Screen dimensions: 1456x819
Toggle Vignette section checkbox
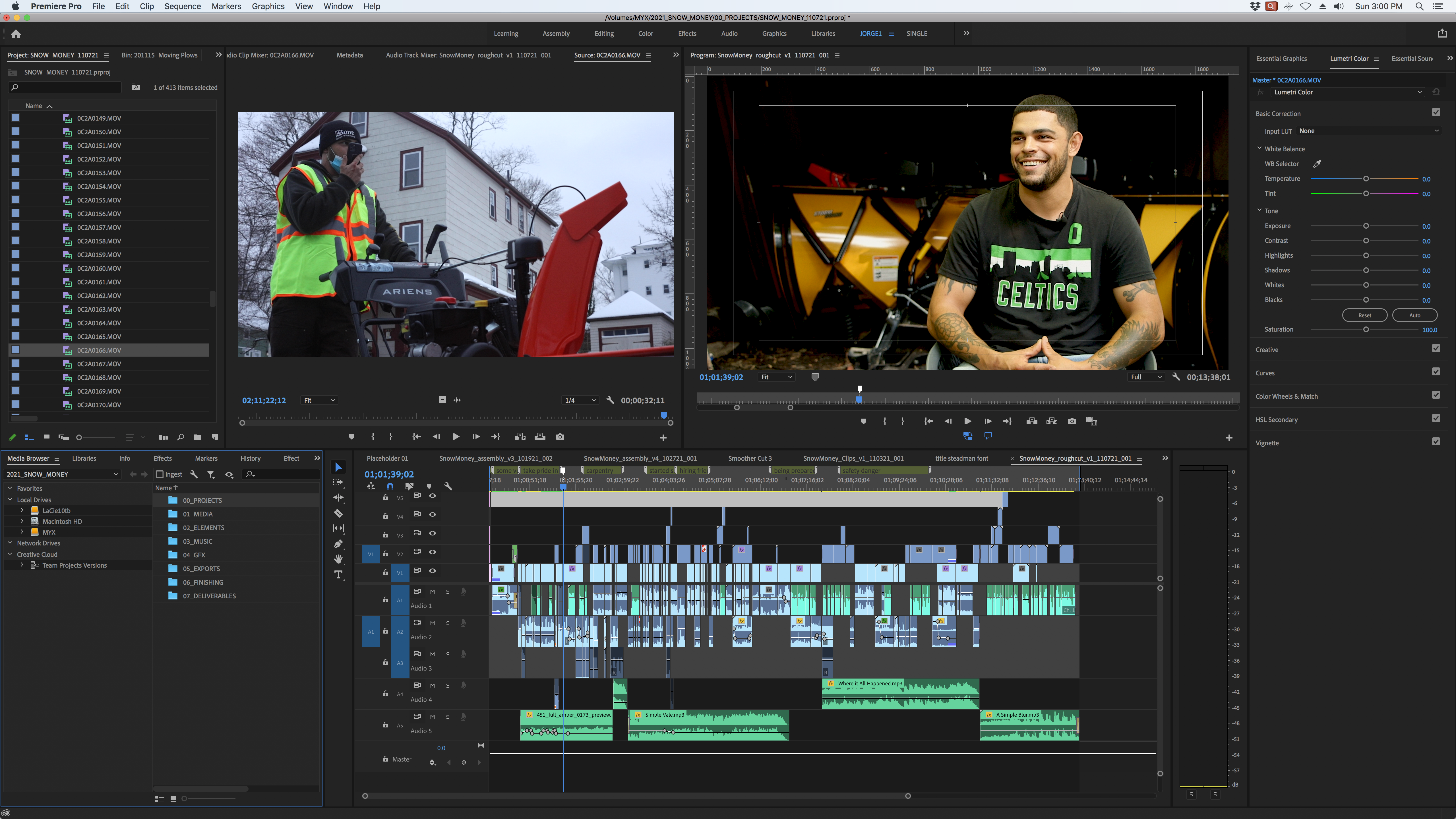click(1436, 442)
